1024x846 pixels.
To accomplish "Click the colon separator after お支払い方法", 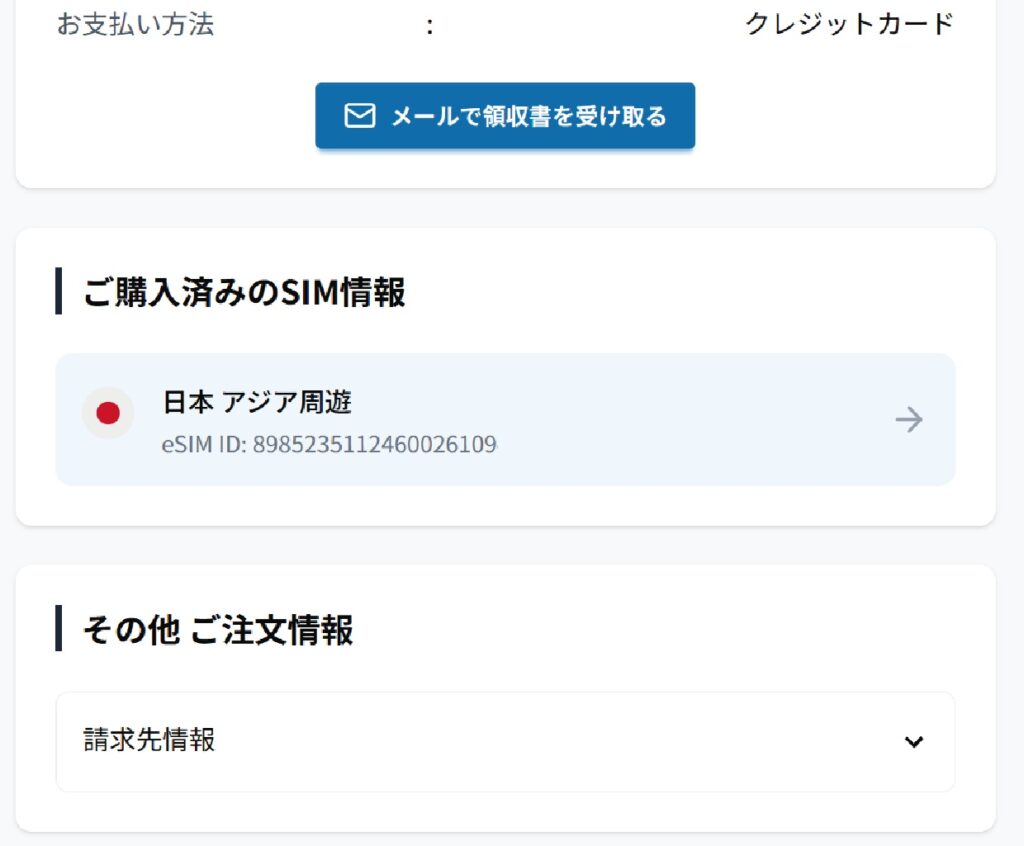I will (x=429, y=26).
